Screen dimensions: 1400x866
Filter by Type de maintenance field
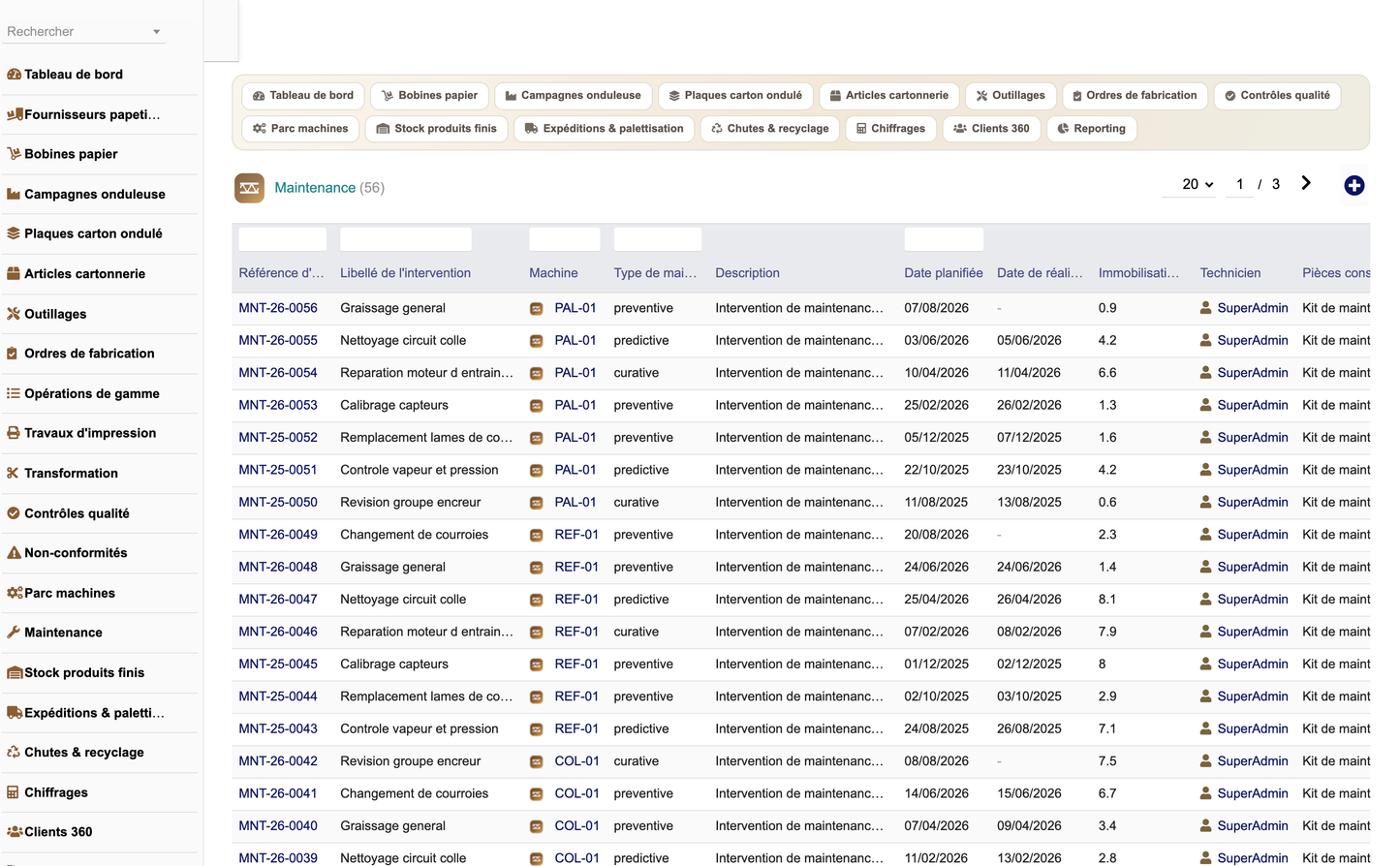[658, 239]
